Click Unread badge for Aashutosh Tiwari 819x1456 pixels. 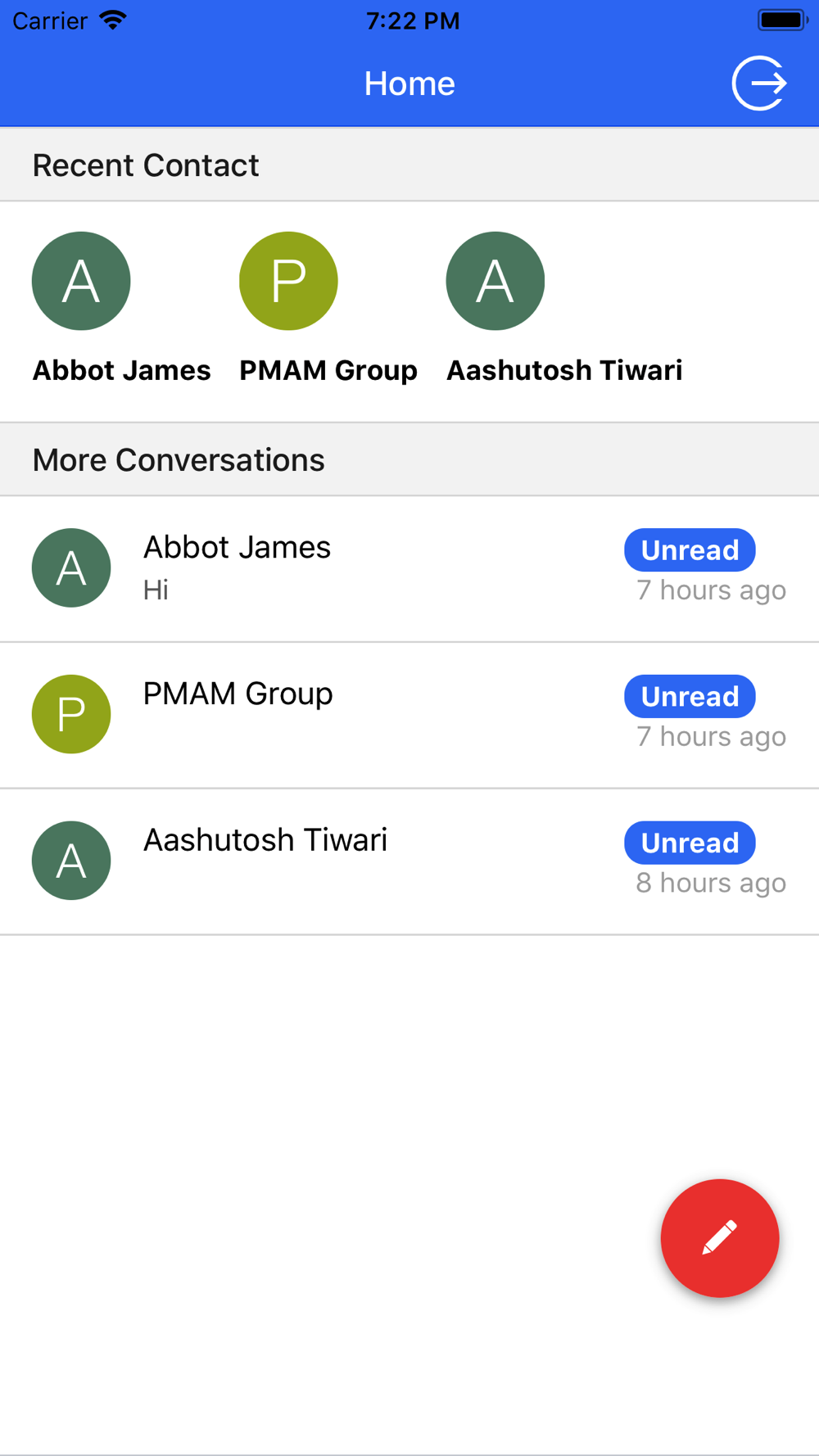click(x=690, y=843)
